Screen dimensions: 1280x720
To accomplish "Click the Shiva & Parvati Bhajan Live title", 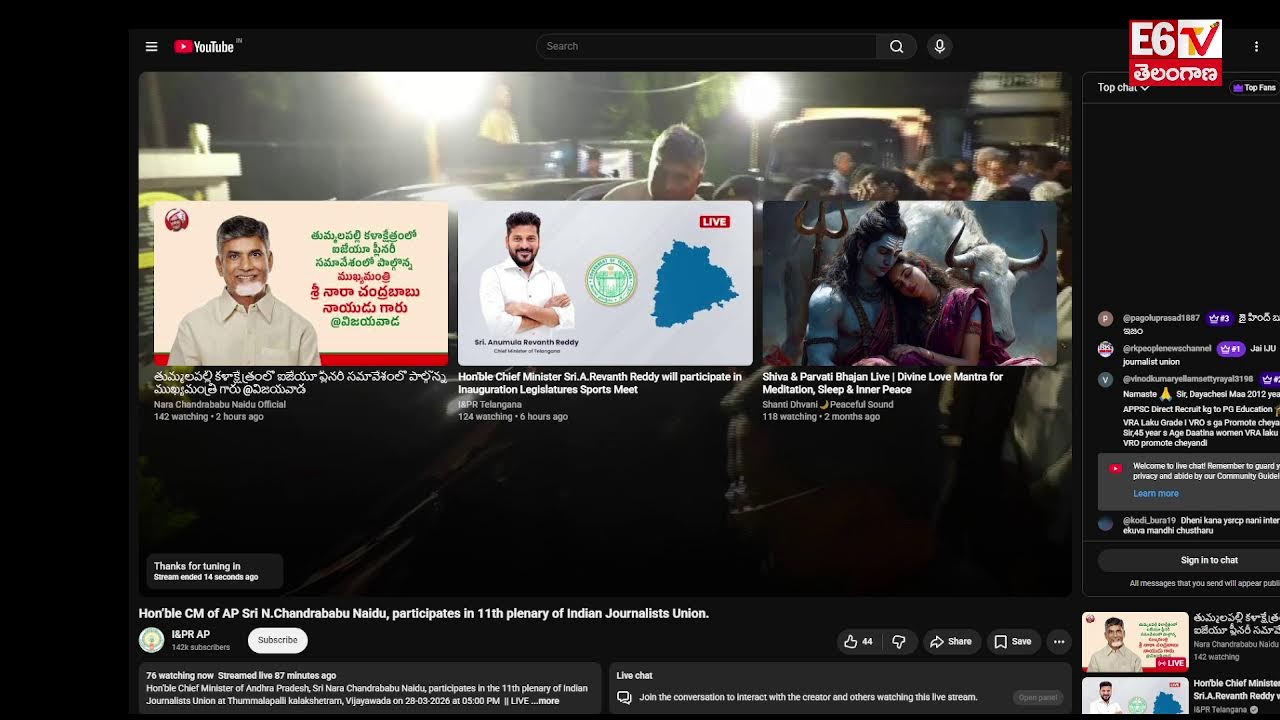I will [882, 383].
